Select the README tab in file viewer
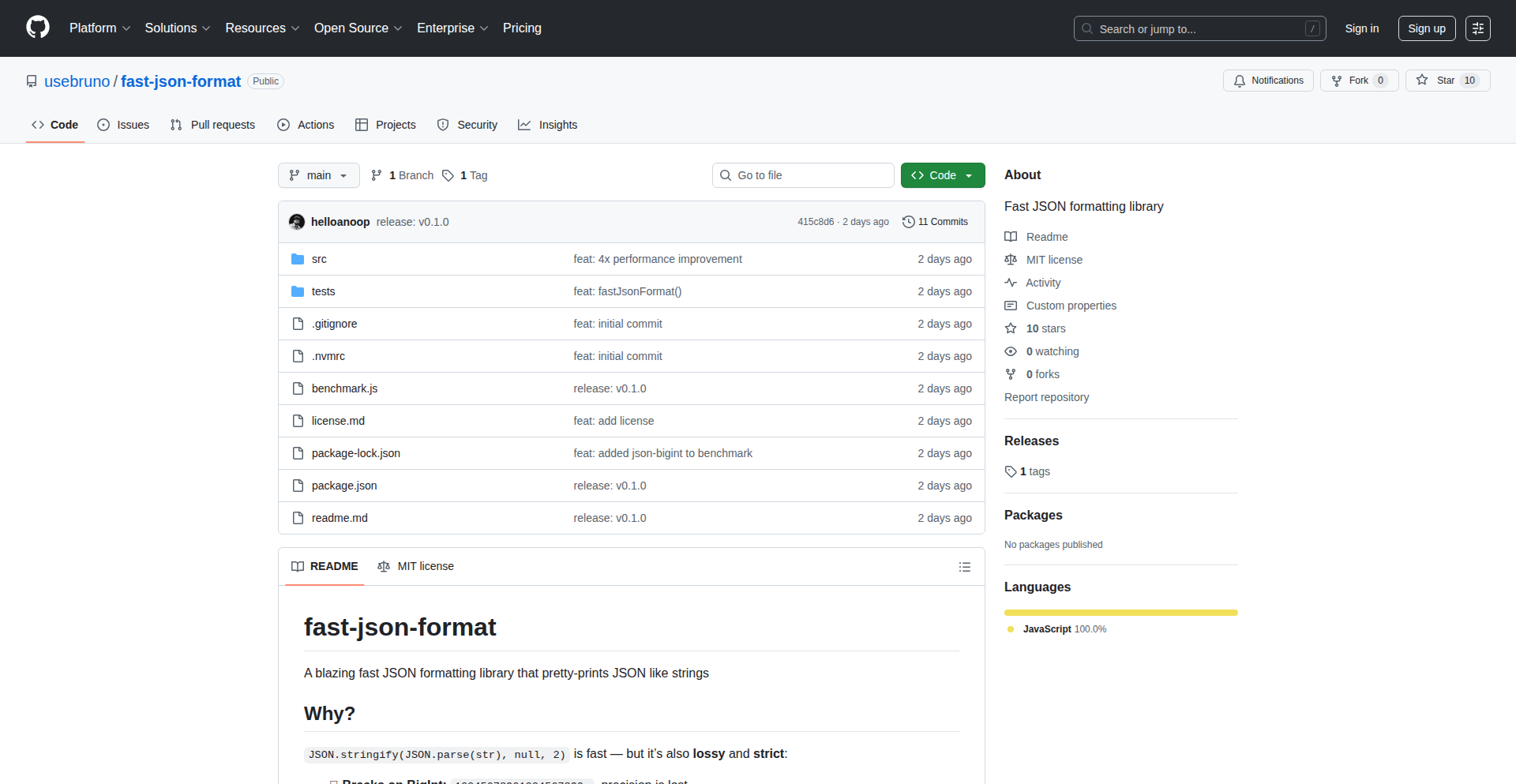 (x=325, y=566)
